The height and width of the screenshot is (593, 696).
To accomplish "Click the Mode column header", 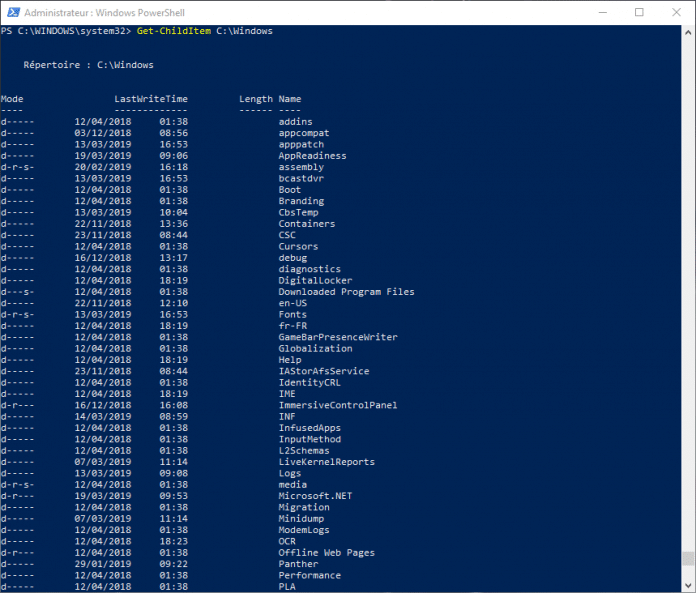I will point(12,99).
